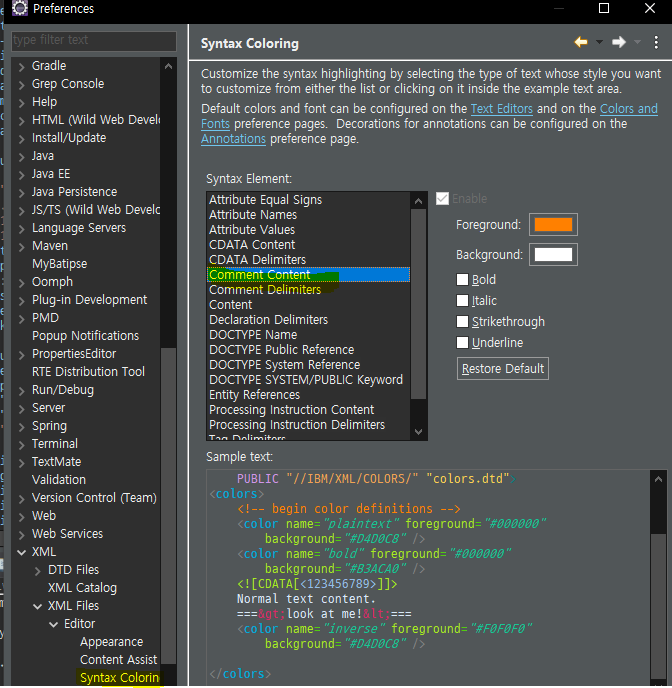Close the Preferences window

click(x=650, y=8)
